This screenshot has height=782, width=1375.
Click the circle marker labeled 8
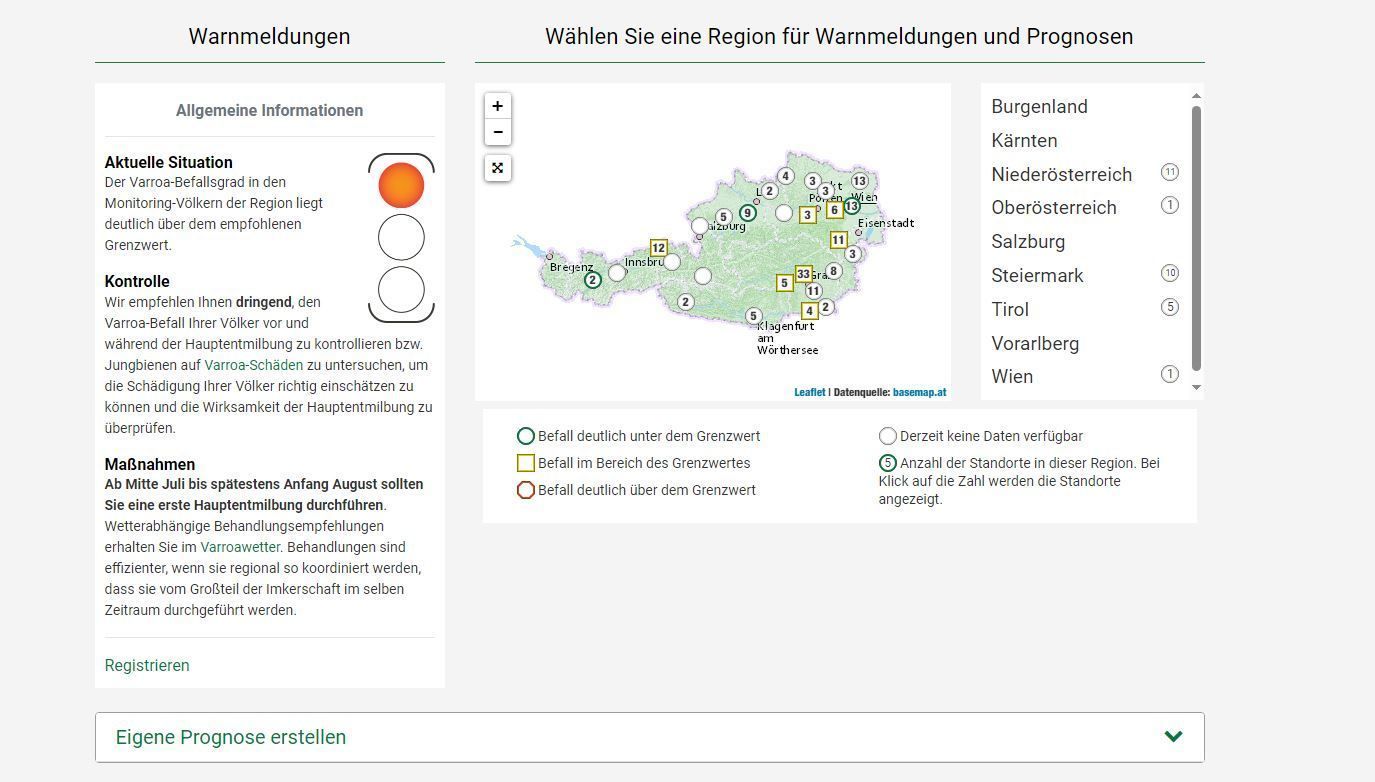833,271
